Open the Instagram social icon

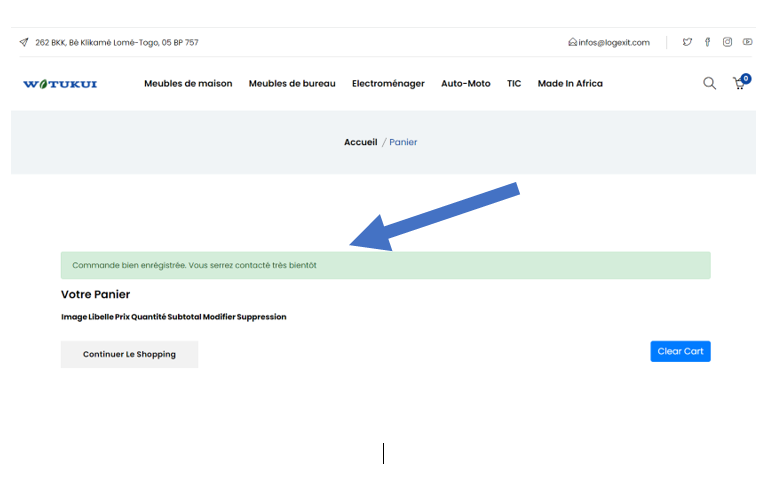pos(727,42)
